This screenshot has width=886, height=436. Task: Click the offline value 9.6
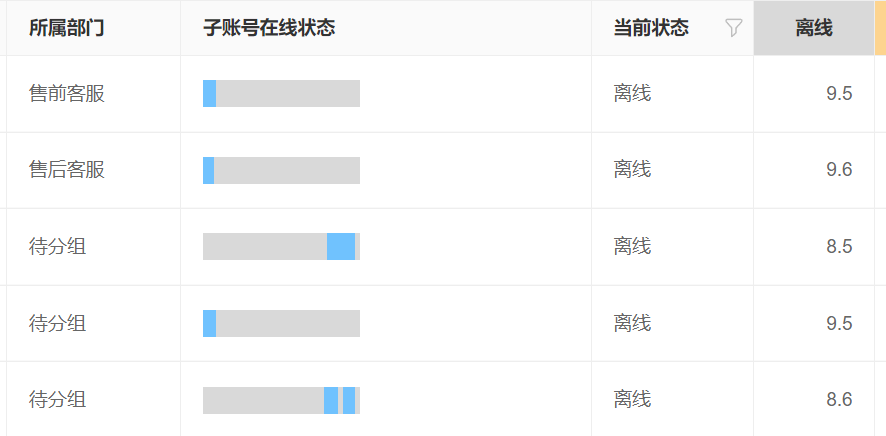[x=839, y=170]
